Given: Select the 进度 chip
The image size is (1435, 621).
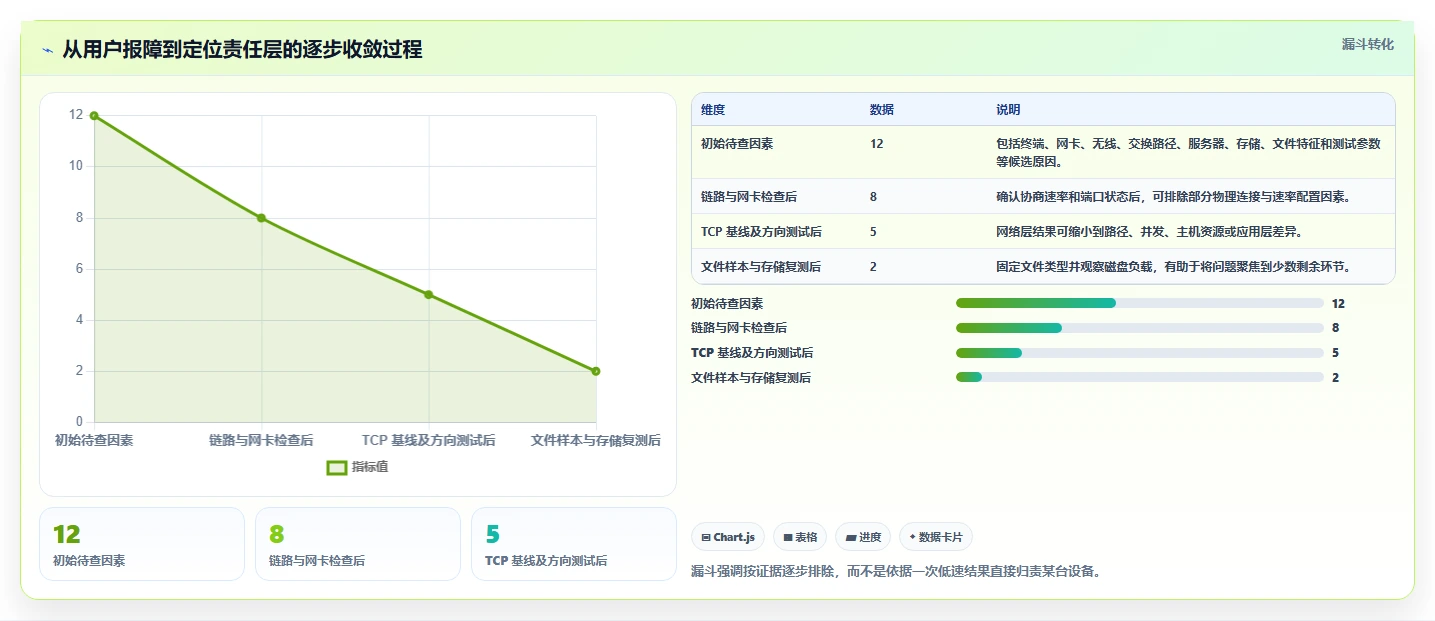Looking at the screenshot, I should pos(863,537).
